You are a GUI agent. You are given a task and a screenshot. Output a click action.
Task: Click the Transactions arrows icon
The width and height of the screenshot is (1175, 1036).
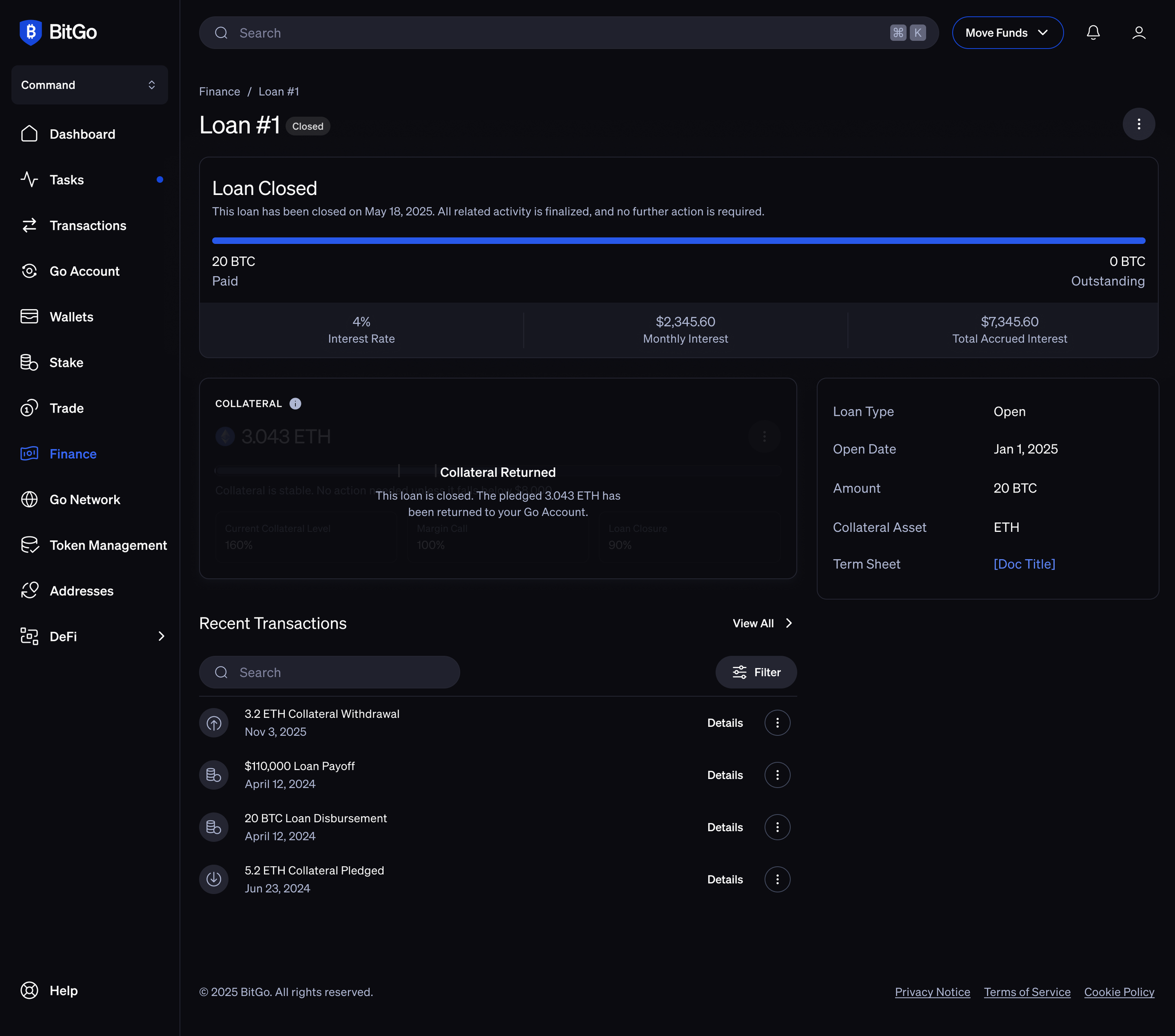(29, 225)
